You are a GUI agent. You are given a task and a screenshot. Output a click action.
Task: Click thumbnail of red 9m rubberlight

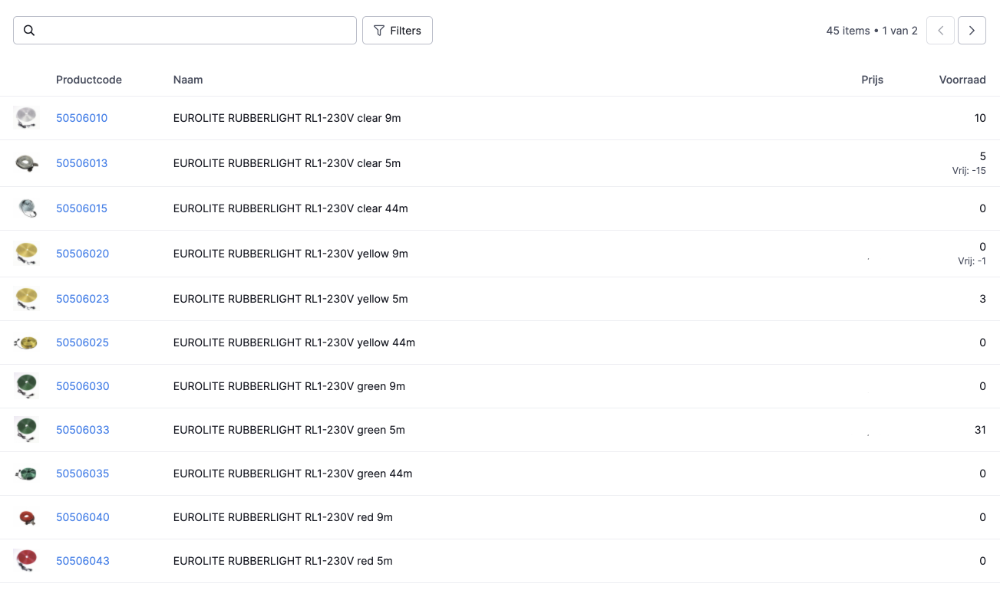(x=27, y=517)
